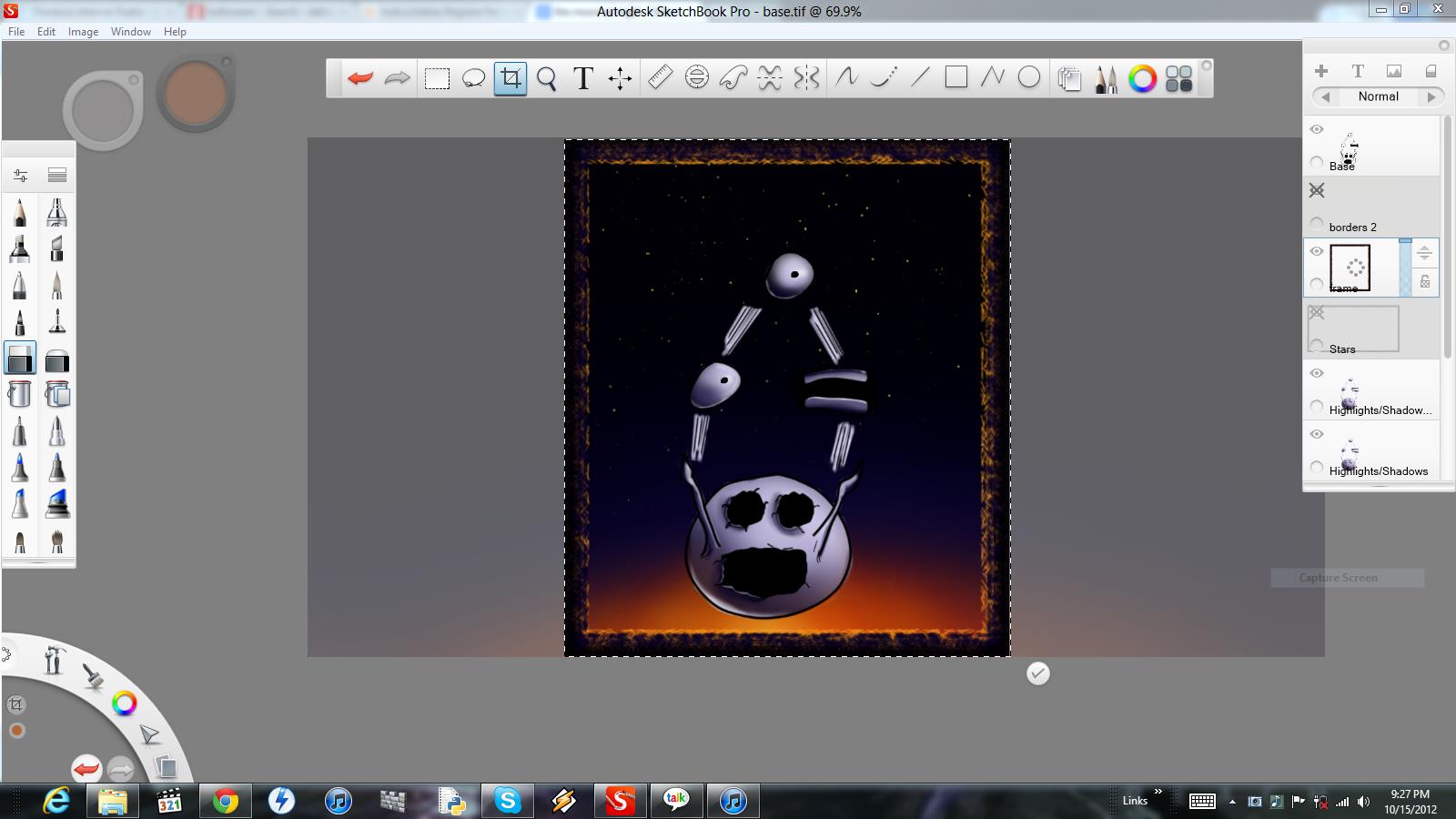
Task: Open the Layer editor from toolbar
Action: pyautogui.click(x=1069, y=79)
